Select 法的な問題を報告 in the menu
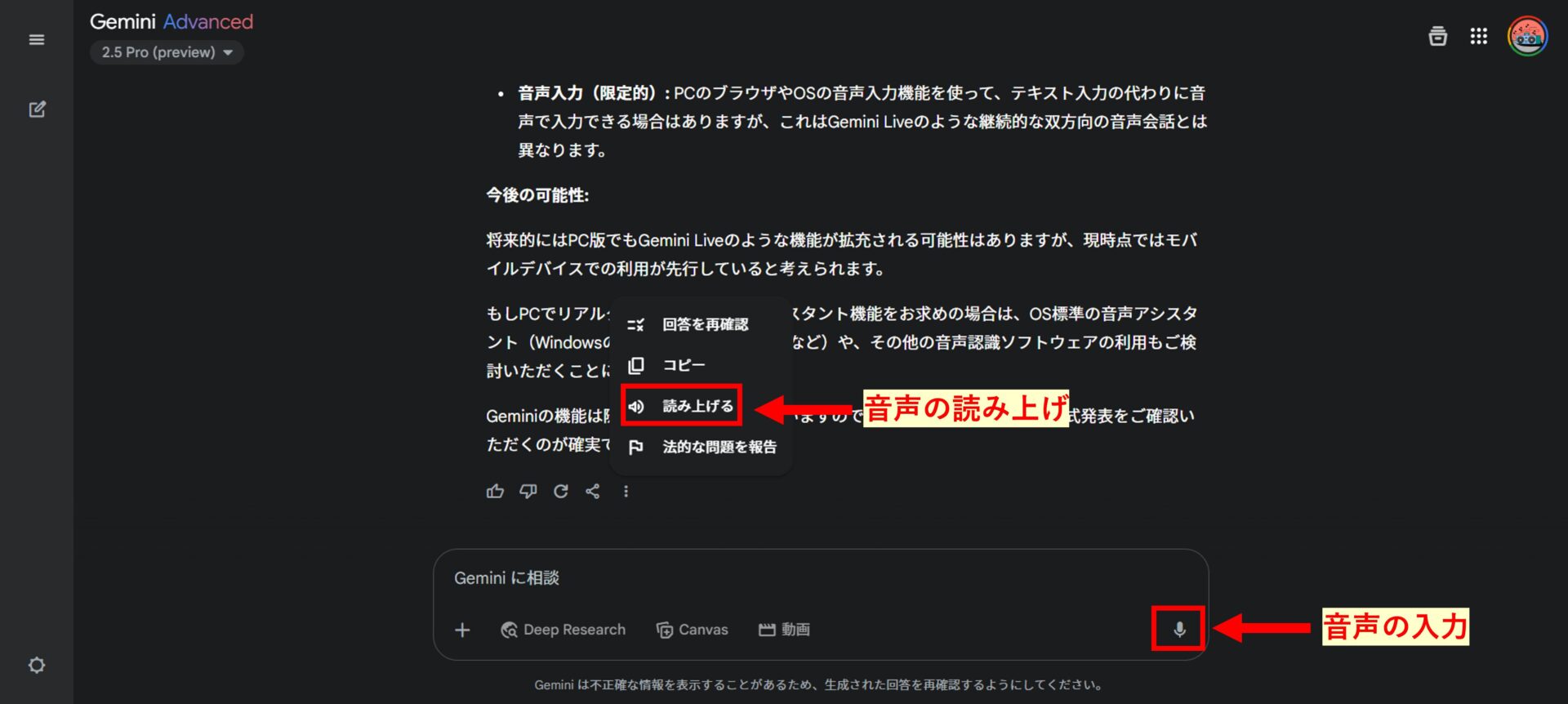 click(701, 447)
